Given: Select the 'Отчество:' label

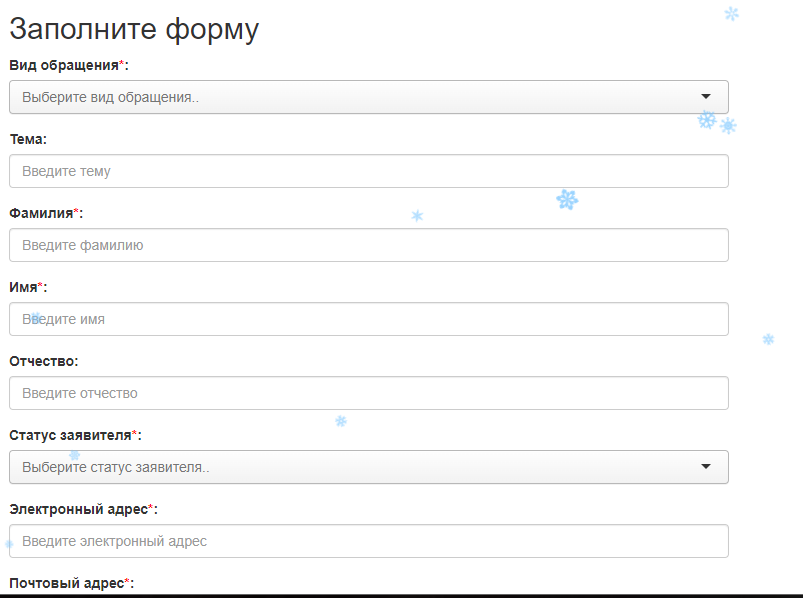Looking at the screenshot, I should (44, 361).
